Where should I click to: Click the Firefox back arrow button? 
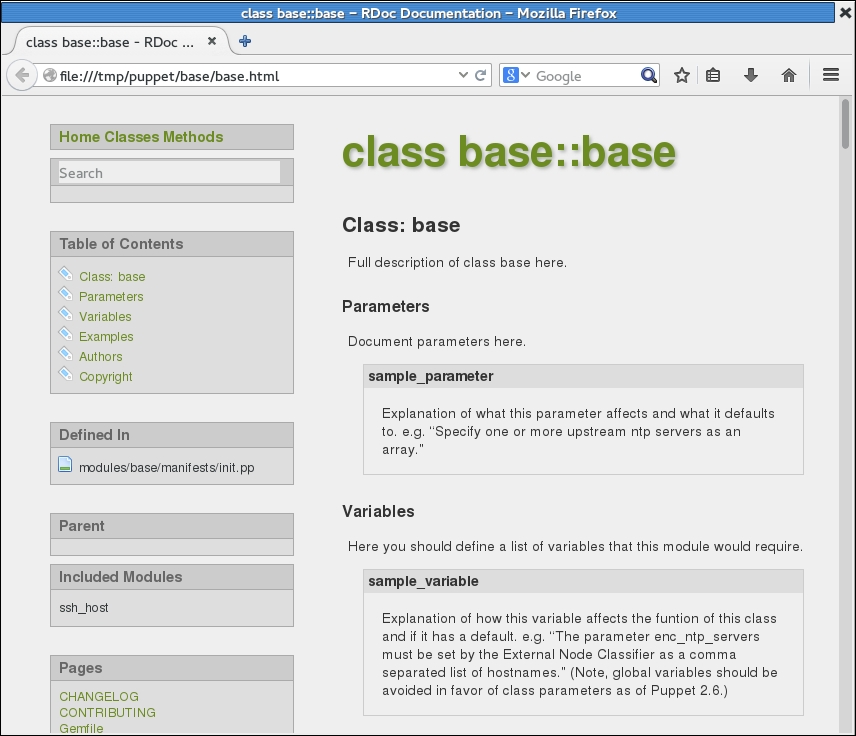[x=22, y=76]
